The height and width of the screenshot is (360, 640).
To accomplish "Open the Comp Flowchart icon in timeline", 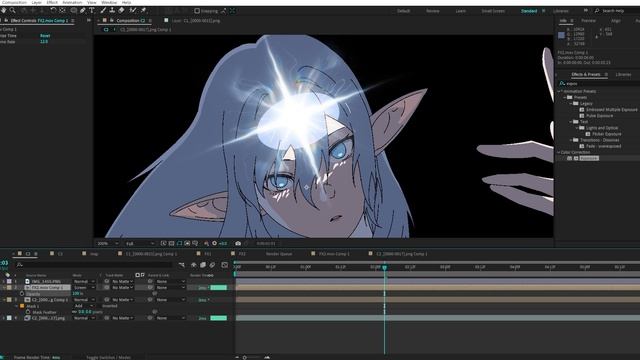I will pos(181,265).
